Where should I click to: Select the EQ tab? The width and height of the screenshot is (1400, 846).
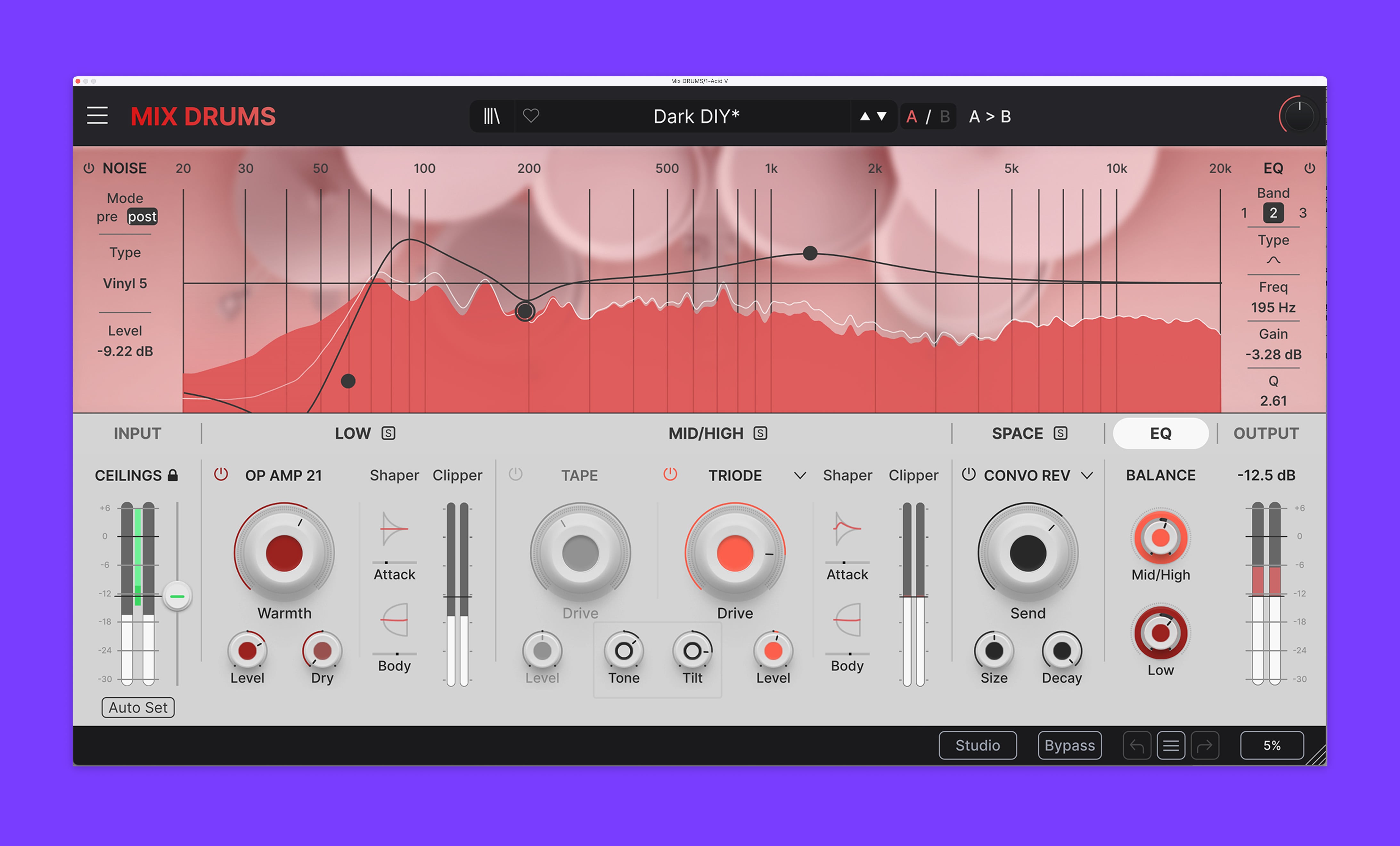[1160, 433]
